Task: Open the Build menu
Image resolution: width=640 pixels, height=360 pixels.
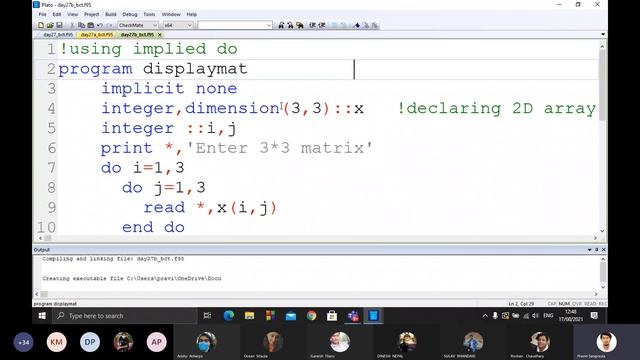Action: 111,14
